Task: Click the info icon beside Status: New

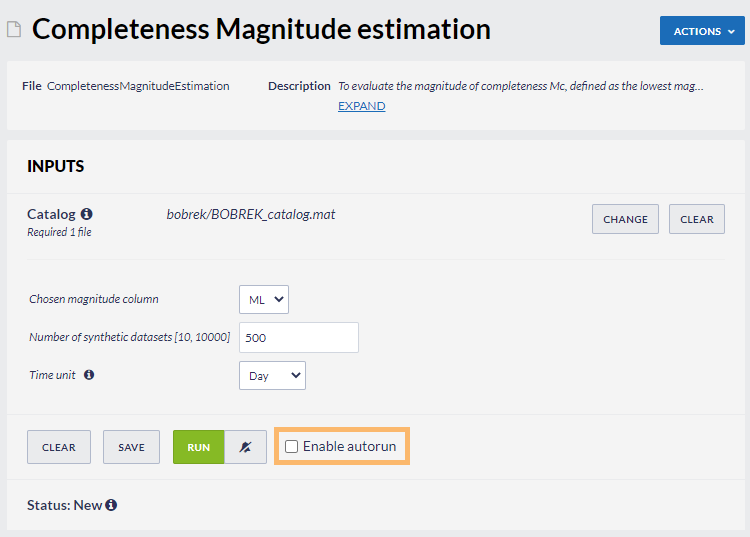Action: tap(111, 505)
